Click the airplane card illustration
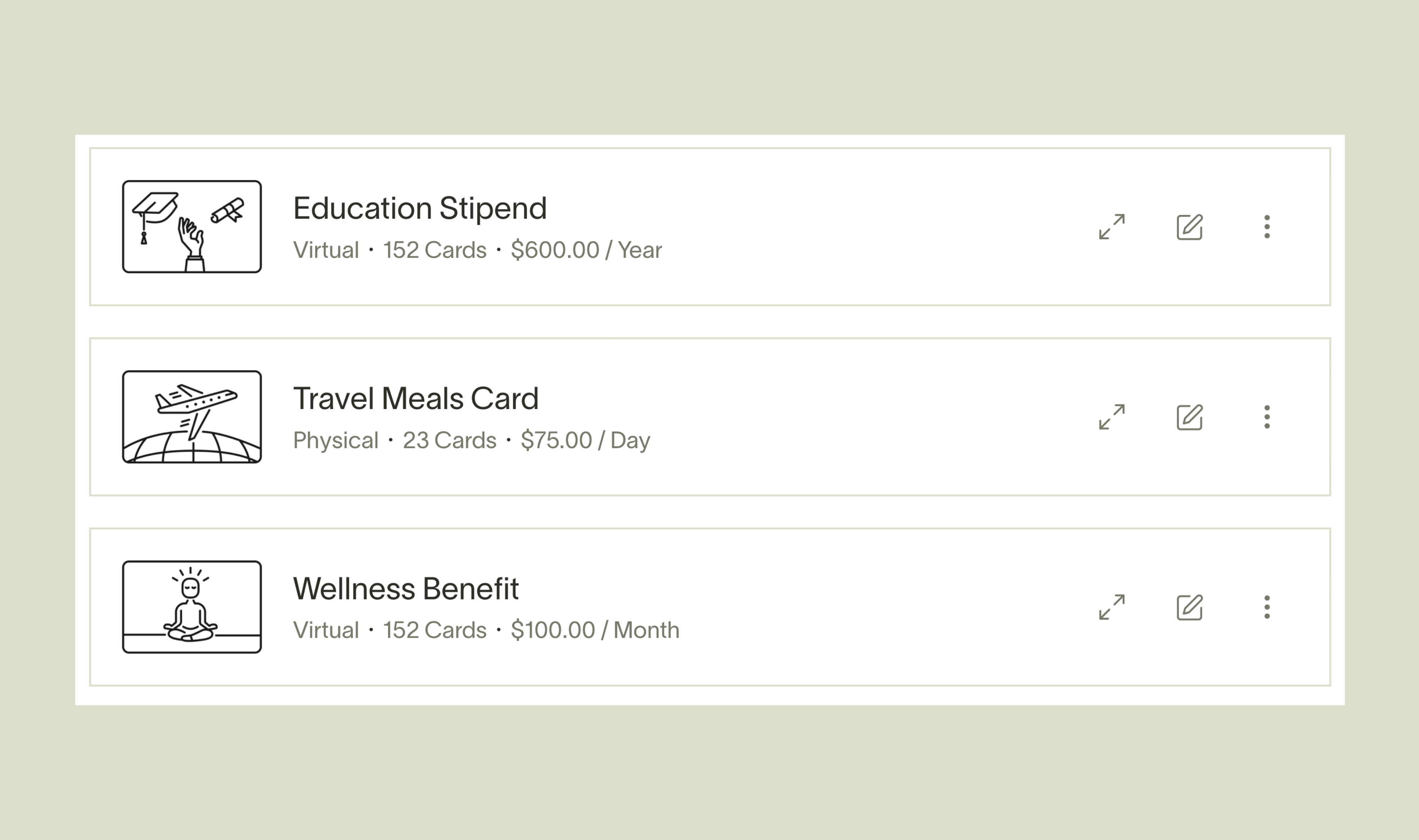The height and width of the screenshot is (840, 1419). 192,416
